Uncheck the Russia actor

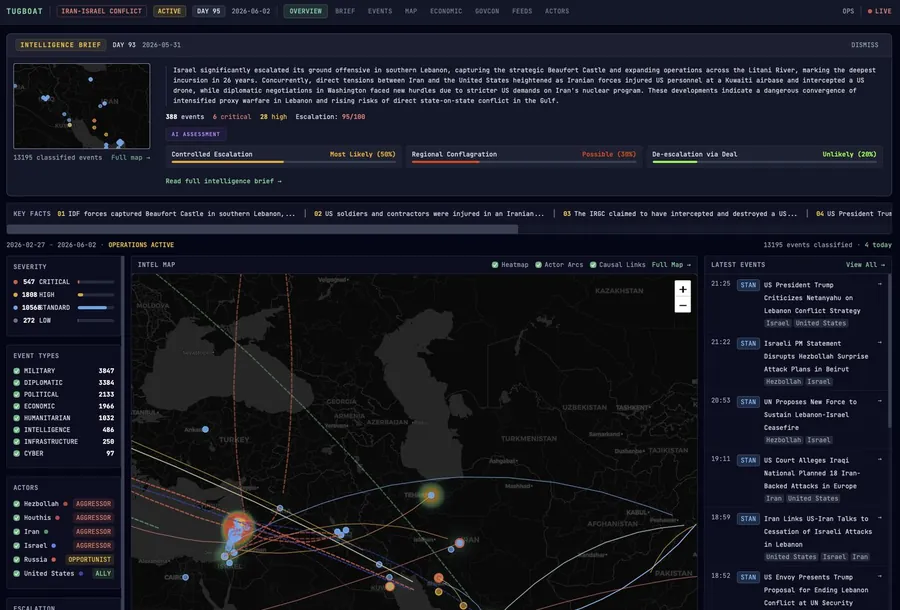[17, 560]
